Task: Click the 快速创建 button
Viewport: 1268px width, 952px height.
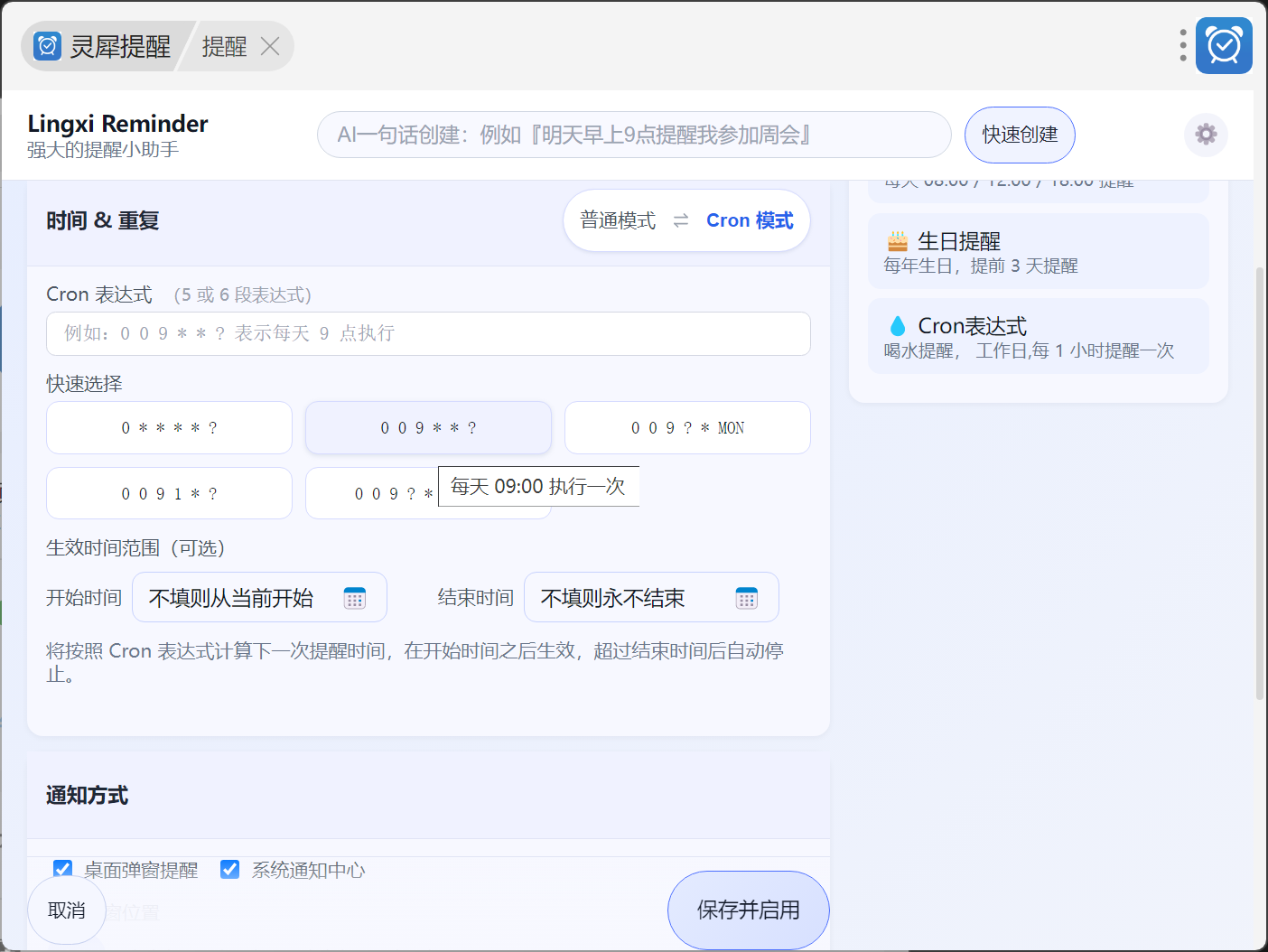Action: pyautogui.click(x=1020, y=135)
